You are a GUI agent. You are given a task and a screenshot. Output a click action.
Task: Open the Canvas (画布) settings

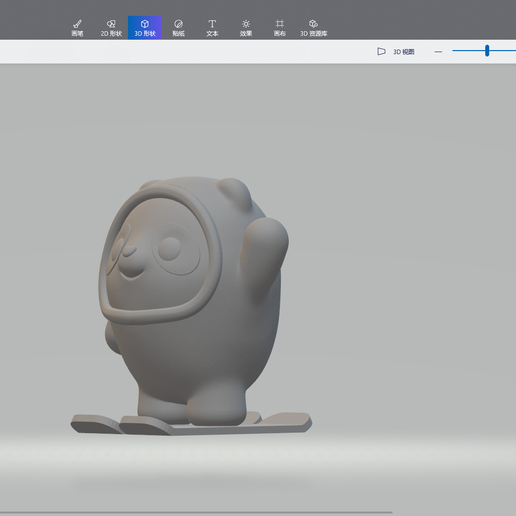(x=280, y=28)
